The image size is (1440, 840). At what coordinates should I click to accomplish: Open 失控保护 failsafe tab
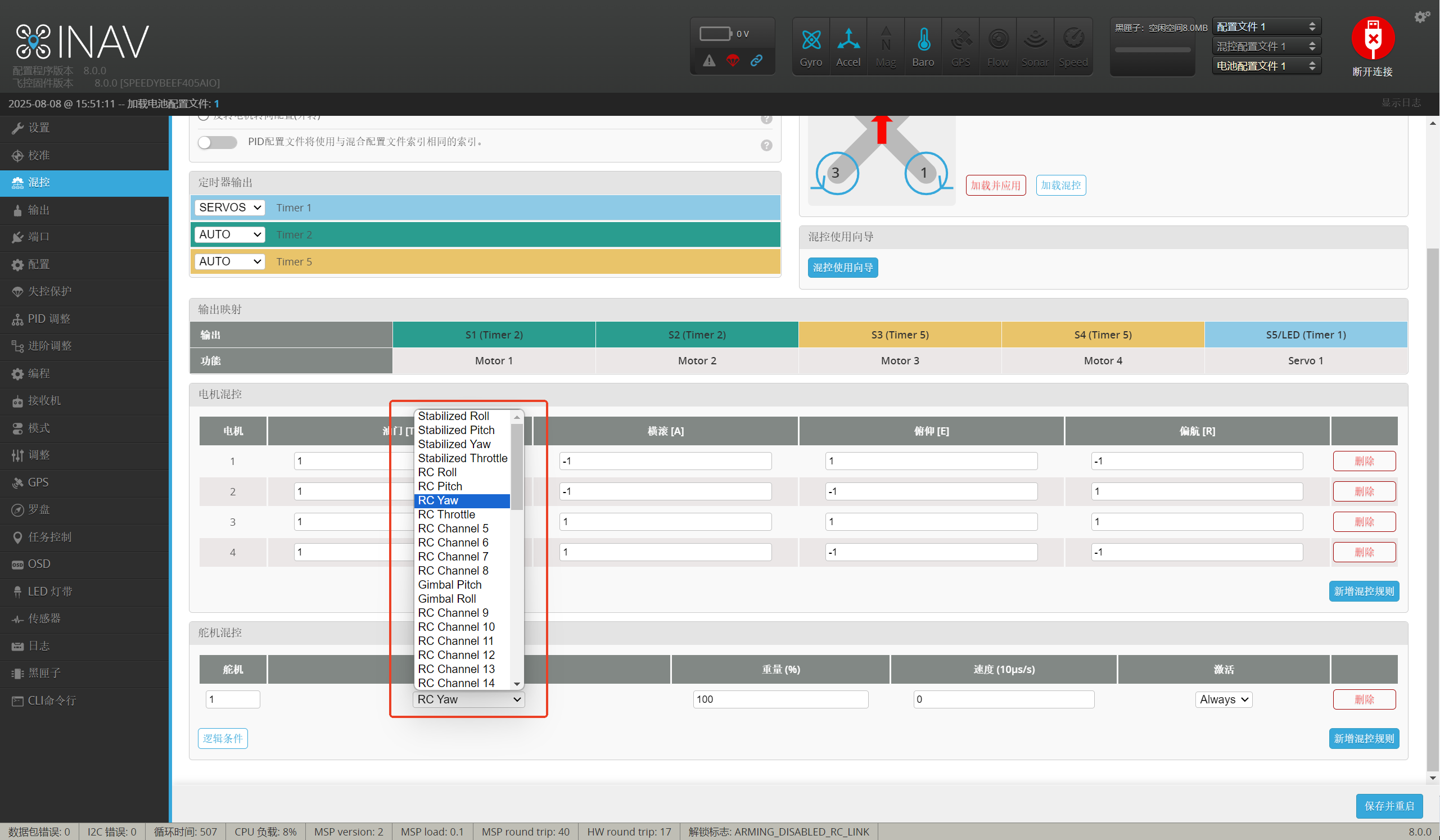pos(84,291)
